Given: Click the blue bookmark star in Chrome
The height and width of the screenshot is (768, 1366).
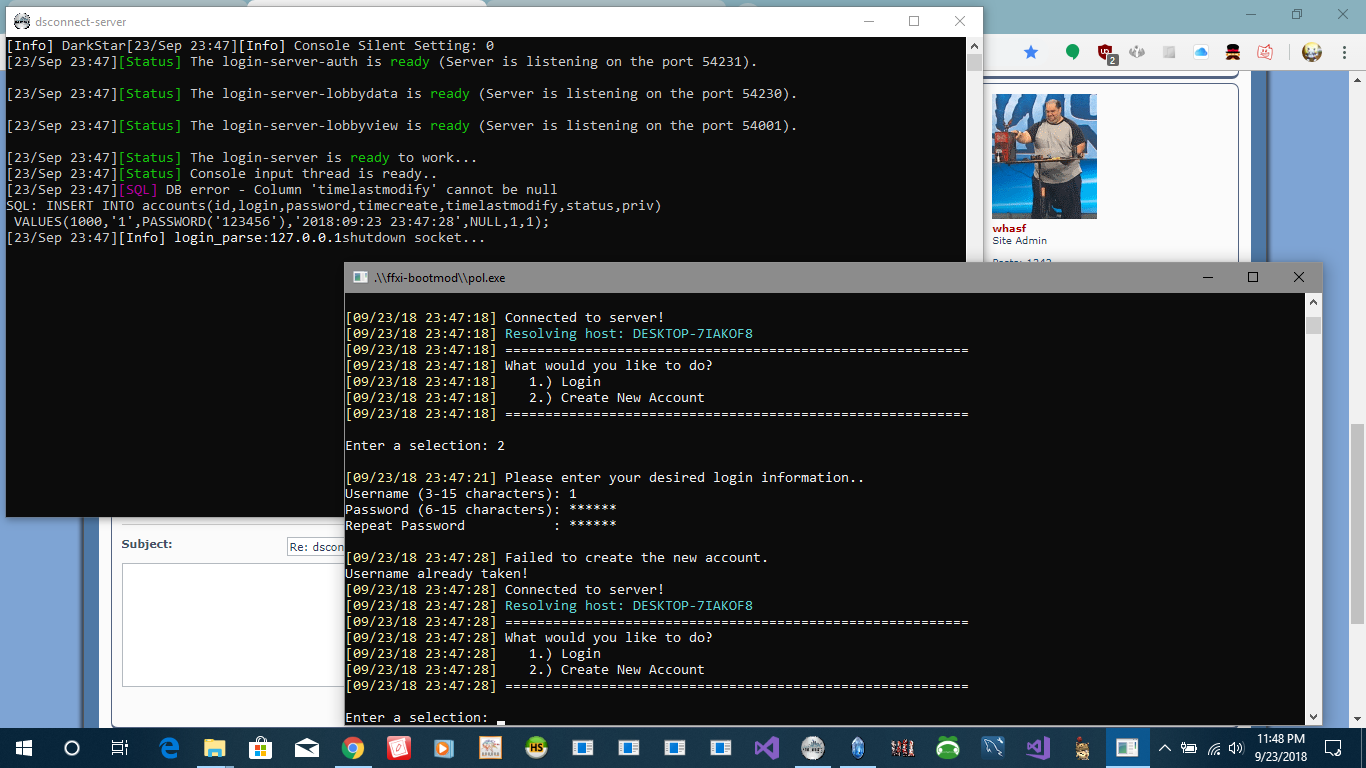Looking at the screenshot, I should coord(1031,52).
